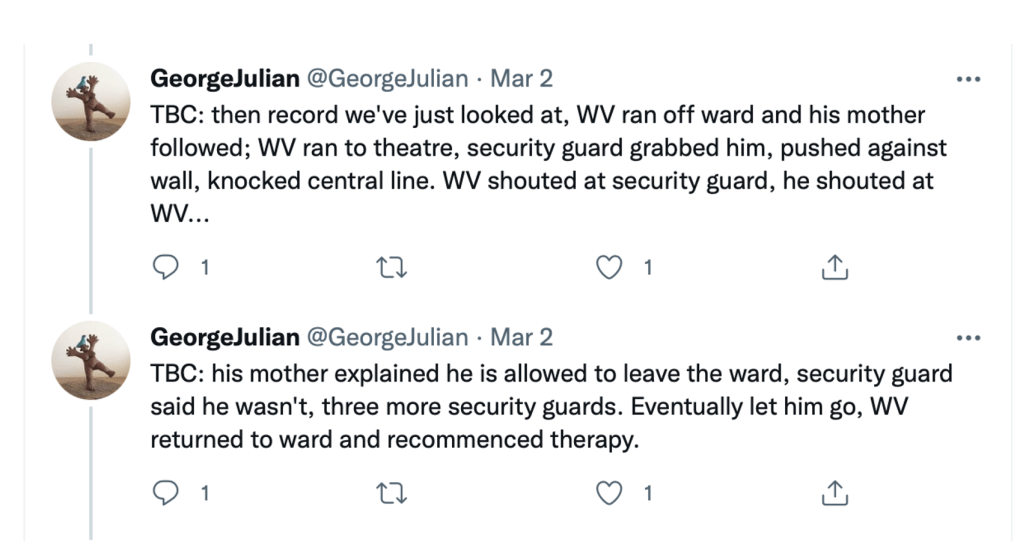Open the more options menu on first tweet

pos(968,79)
